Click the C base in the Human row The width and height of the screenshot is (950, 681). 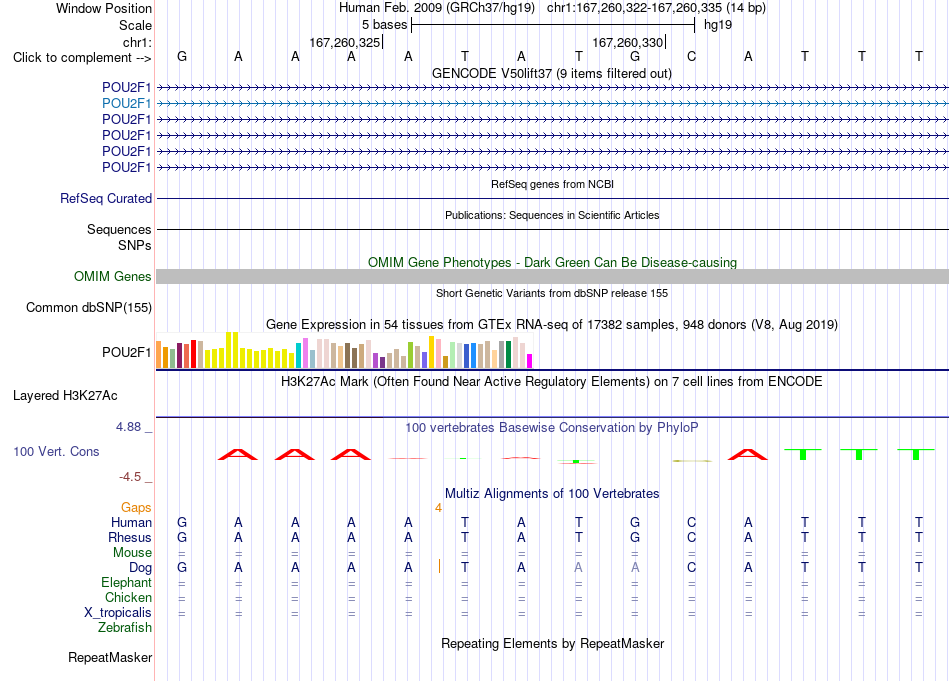(x=691, y=522)
